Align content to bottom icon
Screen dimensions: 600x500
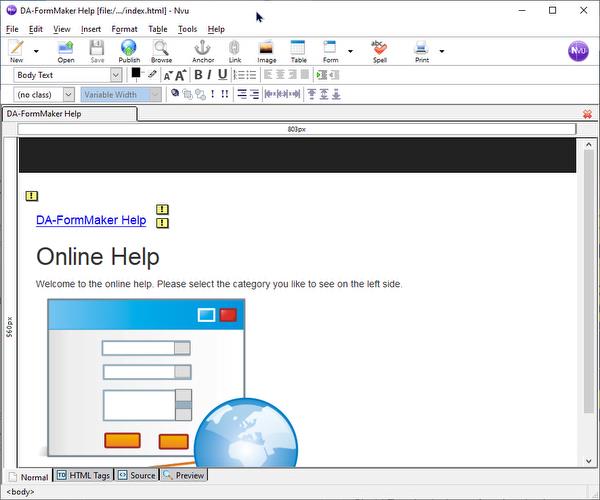tap(336, 94)
